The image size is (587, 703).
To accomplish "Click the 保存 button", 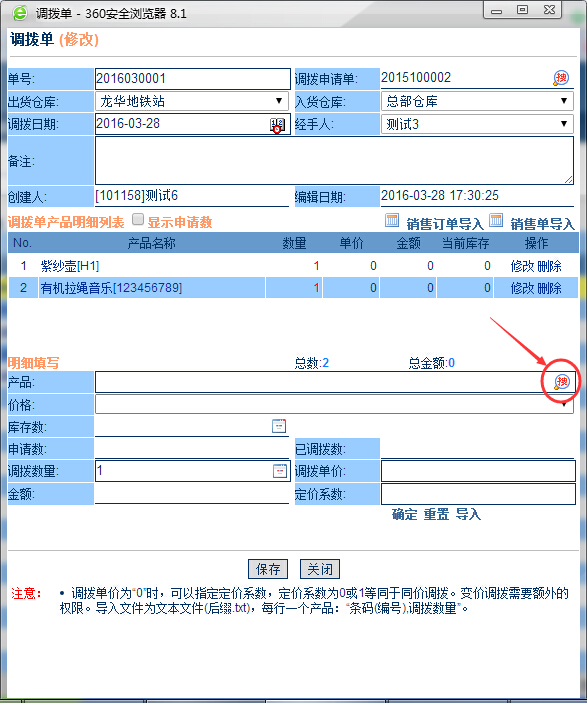I will 268,569.
